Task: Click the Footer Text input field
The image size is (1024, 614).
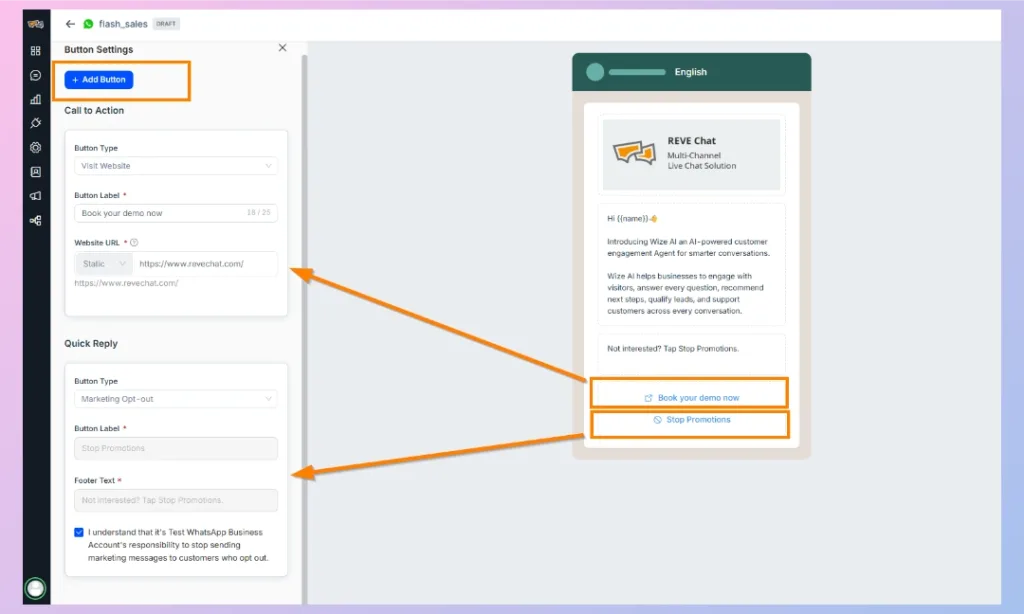Action: click(x=176, y=500)
